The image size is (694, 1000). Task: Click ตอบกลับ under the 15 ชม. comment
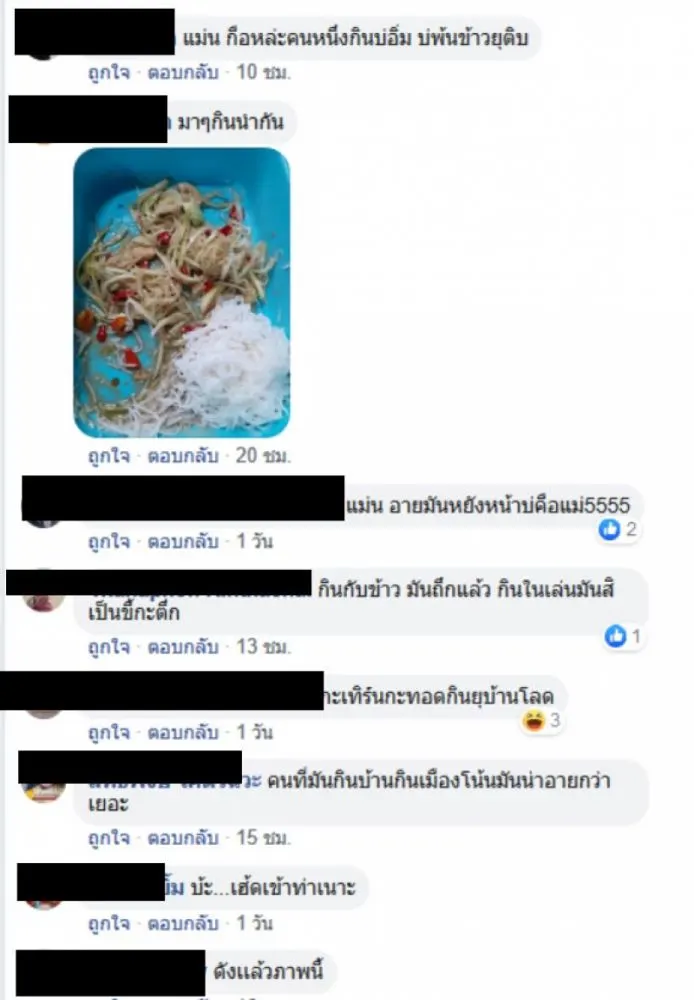pyautogui.click(x=183, y=838)
